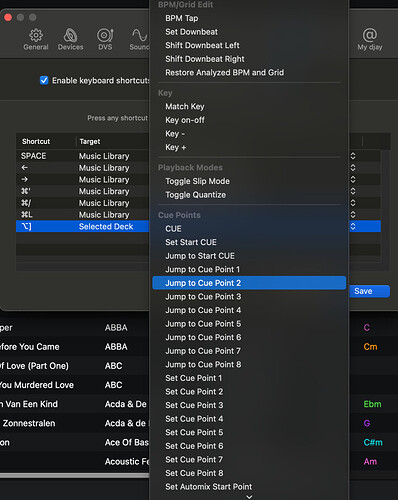Select Set Start CUE
Image resolution: width=398 pixels, height=500 pixels.
(x=249, y=242)
